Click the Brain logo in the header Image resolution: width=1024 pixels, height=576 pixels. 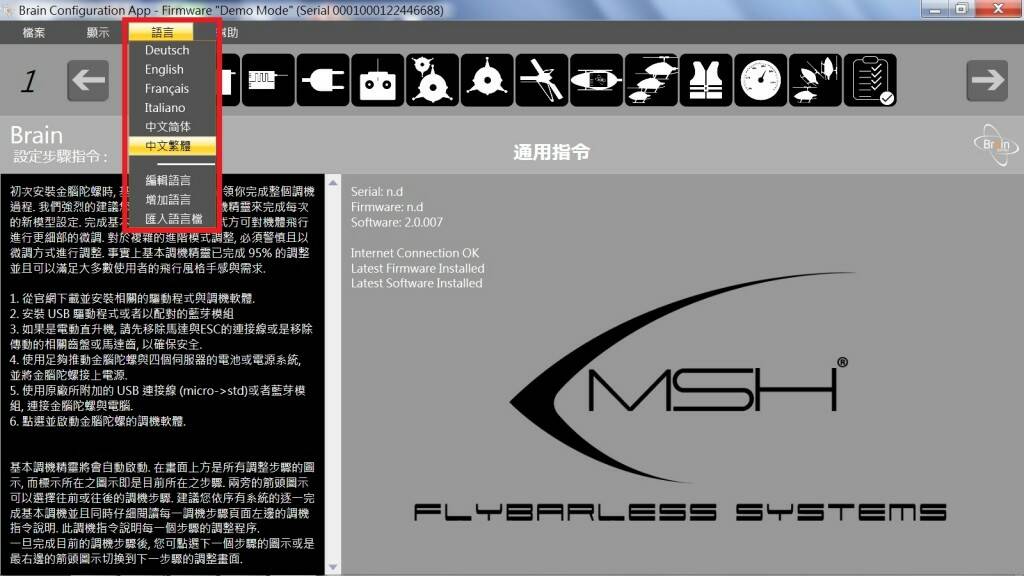click(996, 144)
